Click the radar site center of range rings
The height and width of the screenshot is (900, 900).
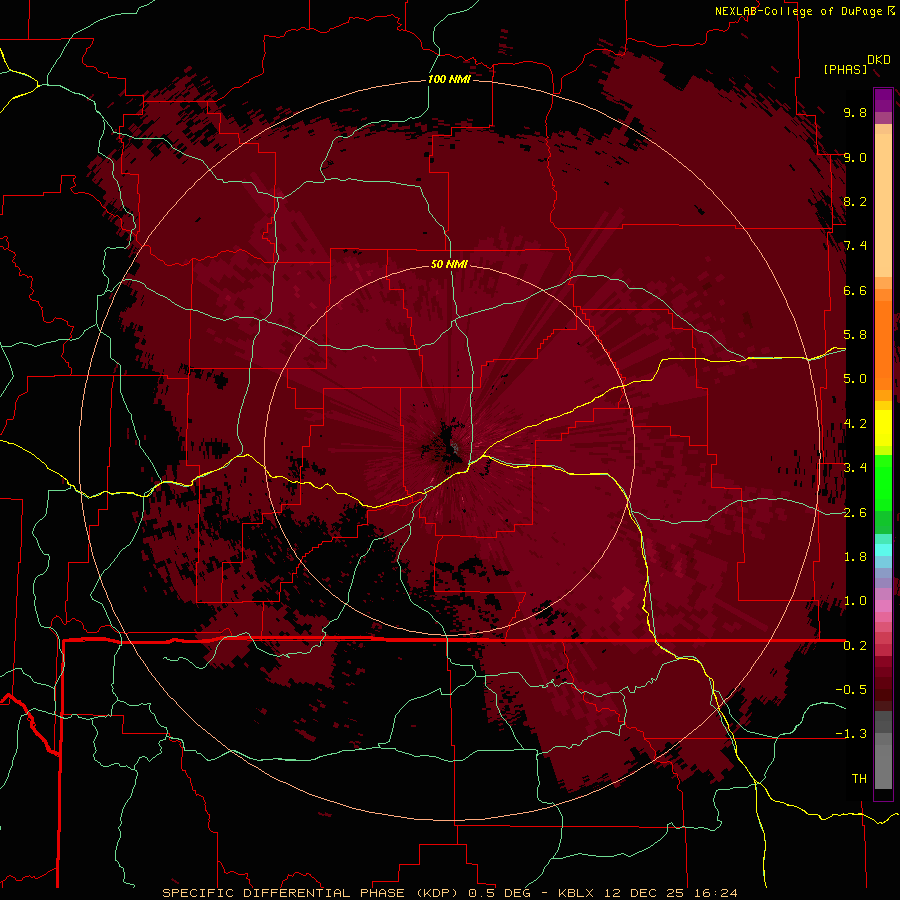pos(450,450)
